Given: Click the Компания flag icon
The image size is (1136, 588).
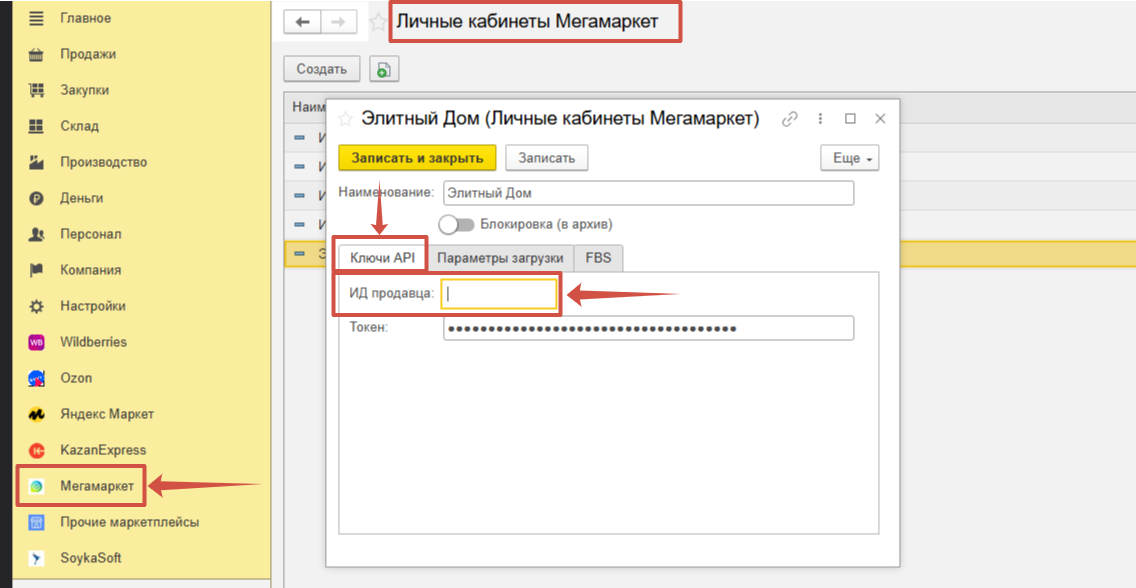Looking at the screenshot, I should point(36,270).
